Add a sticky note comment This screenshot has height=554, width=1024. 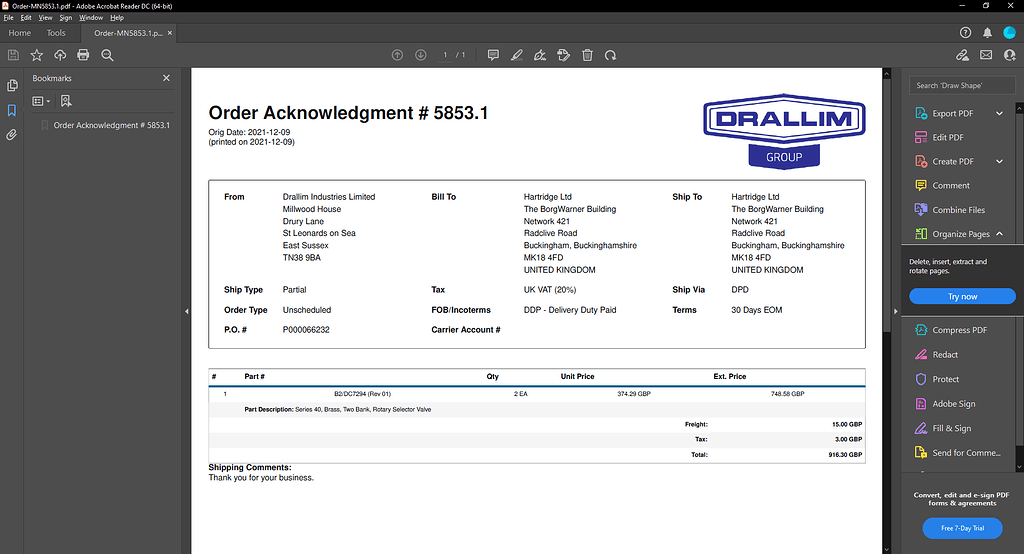click(493, 56)
